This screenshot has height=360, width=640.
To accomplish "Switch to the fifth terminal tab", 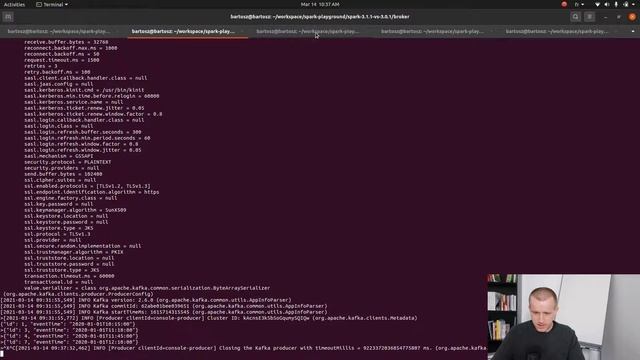I will pos(561,31).
